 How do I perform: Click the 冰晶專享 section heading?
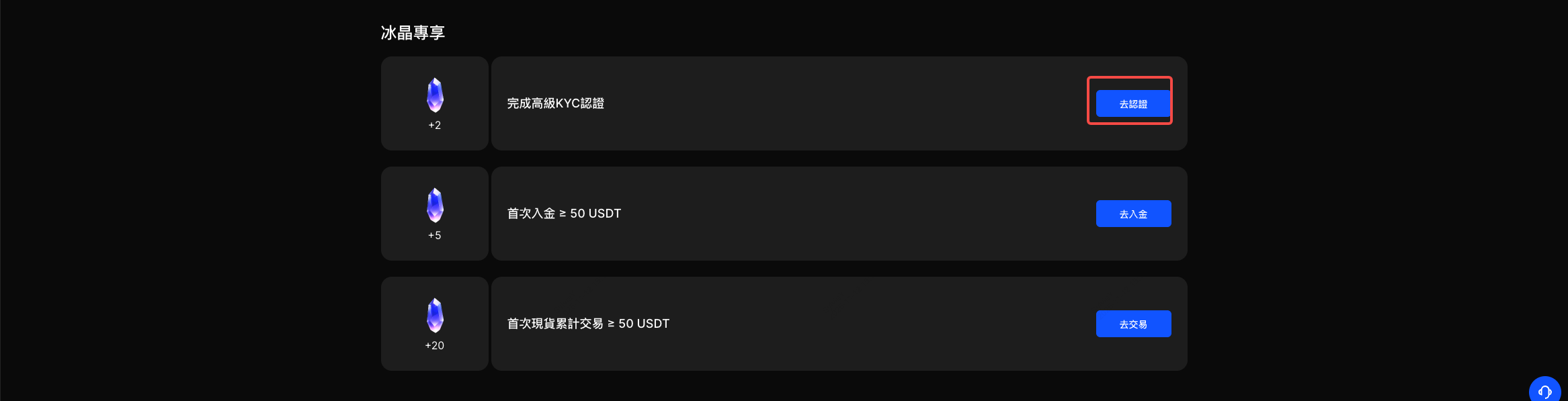(413, 33)
